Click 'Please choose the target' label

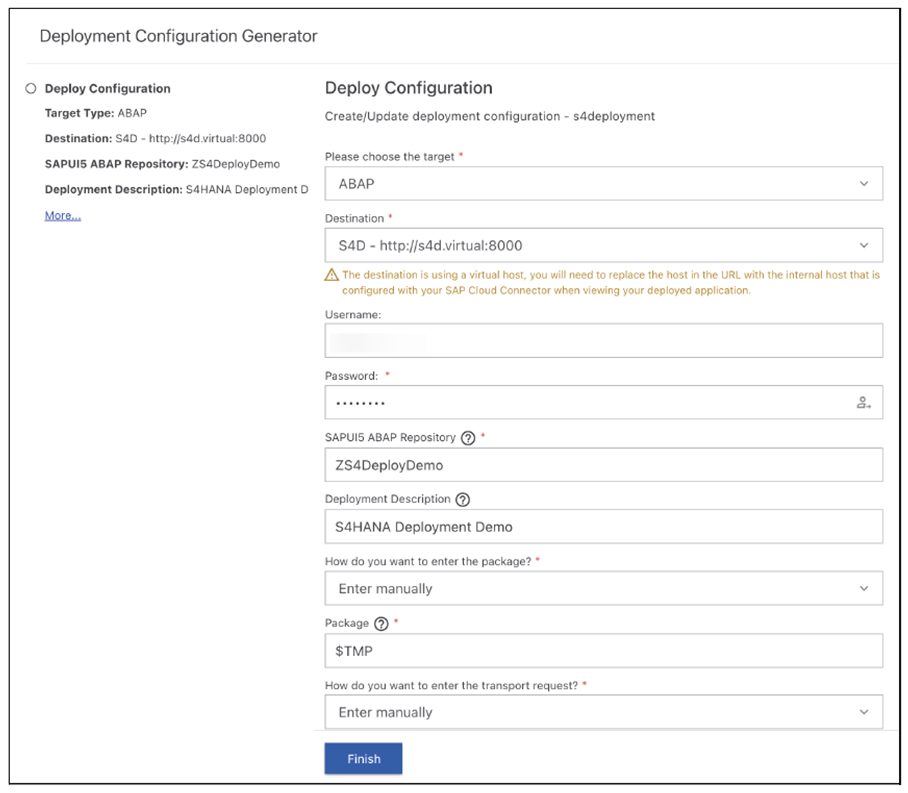tap(390, 157)
